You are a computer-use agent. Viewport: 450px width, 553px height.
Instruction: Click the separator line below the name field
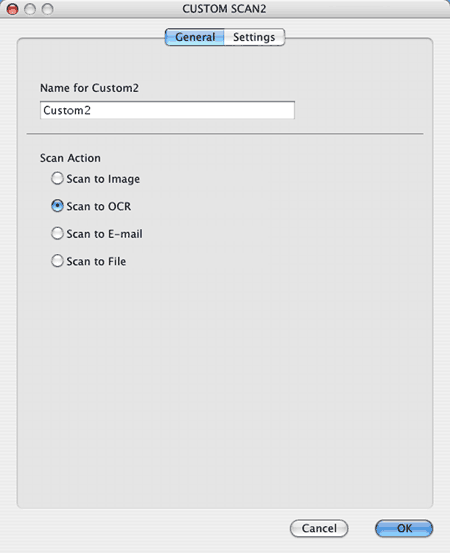pos(225,134)
